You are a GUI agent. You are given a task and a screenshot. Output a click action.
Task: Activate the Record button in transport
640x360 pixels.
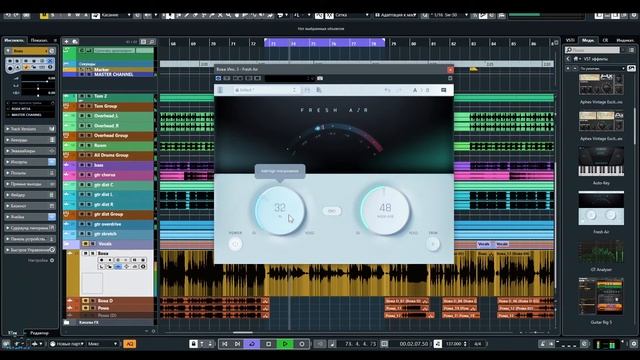302,344
